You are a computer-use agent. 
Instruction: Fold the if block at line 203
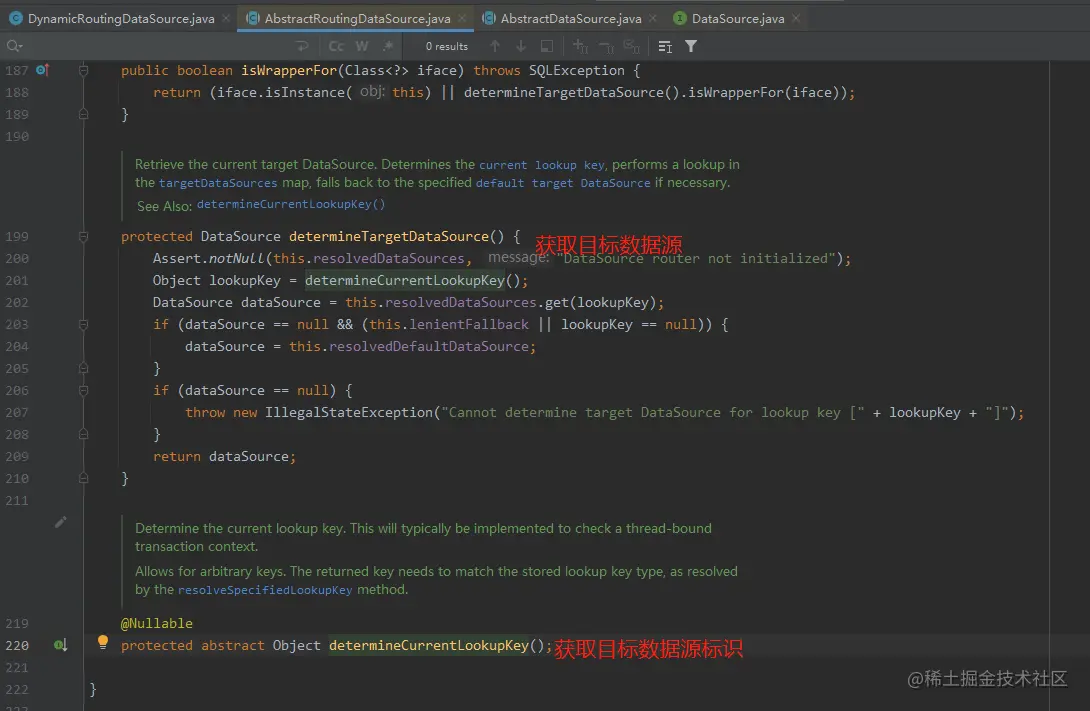83,325
